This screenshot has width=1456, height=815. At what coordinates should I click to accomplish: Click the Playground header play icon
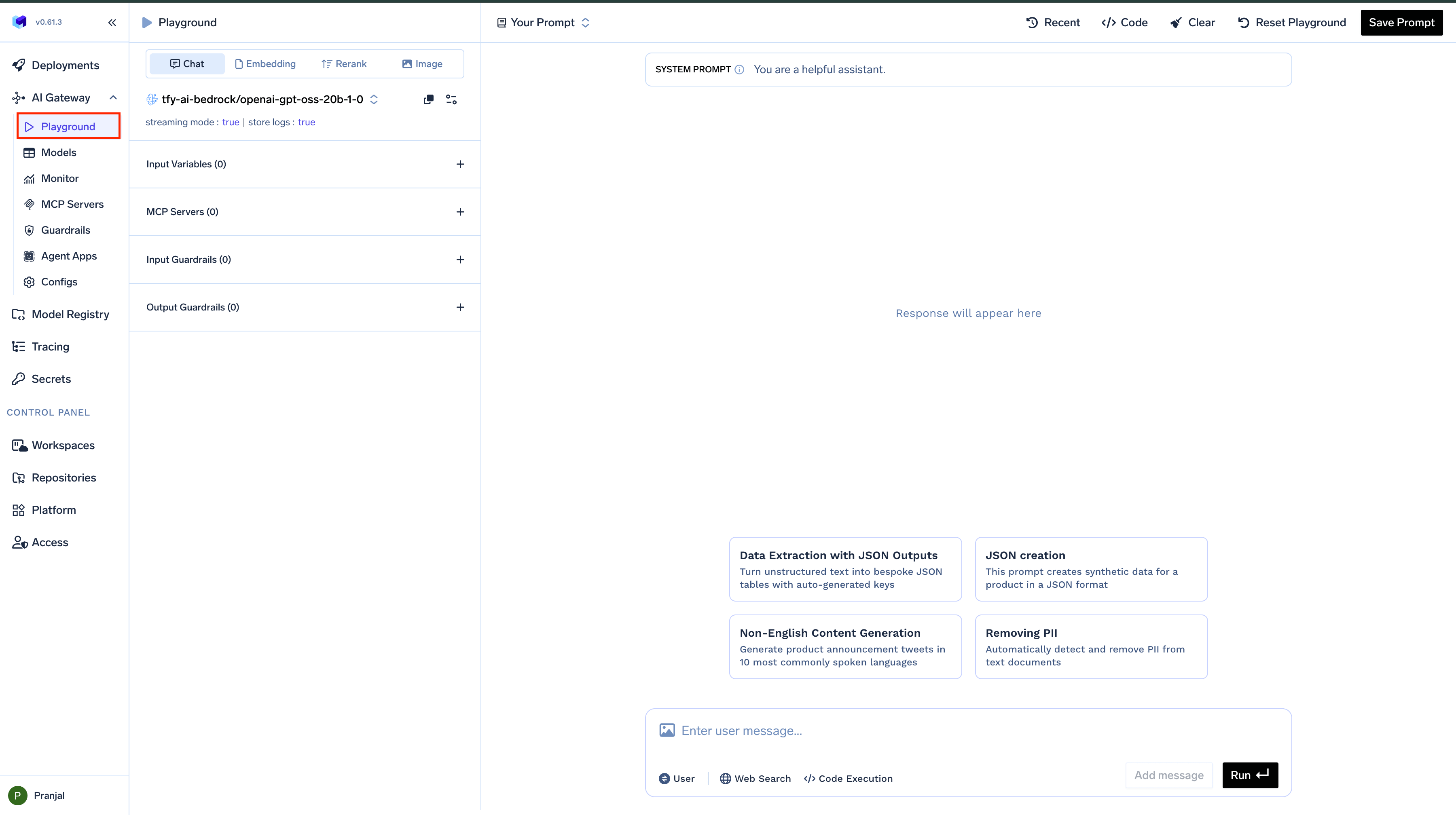[x=147, y=23]
